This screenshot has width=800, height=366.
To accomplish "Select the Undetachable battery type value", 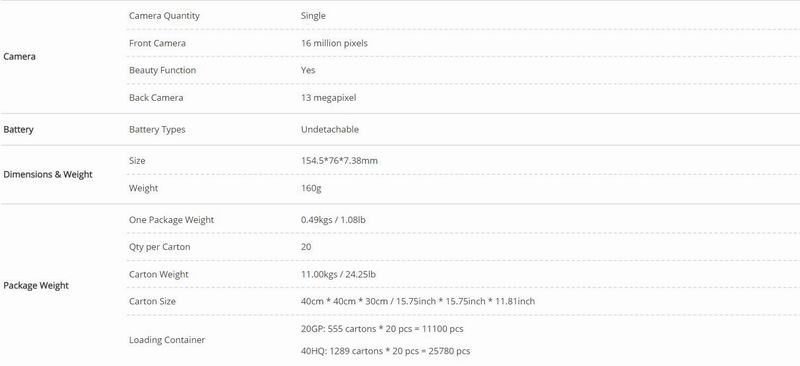I will 330,130.
